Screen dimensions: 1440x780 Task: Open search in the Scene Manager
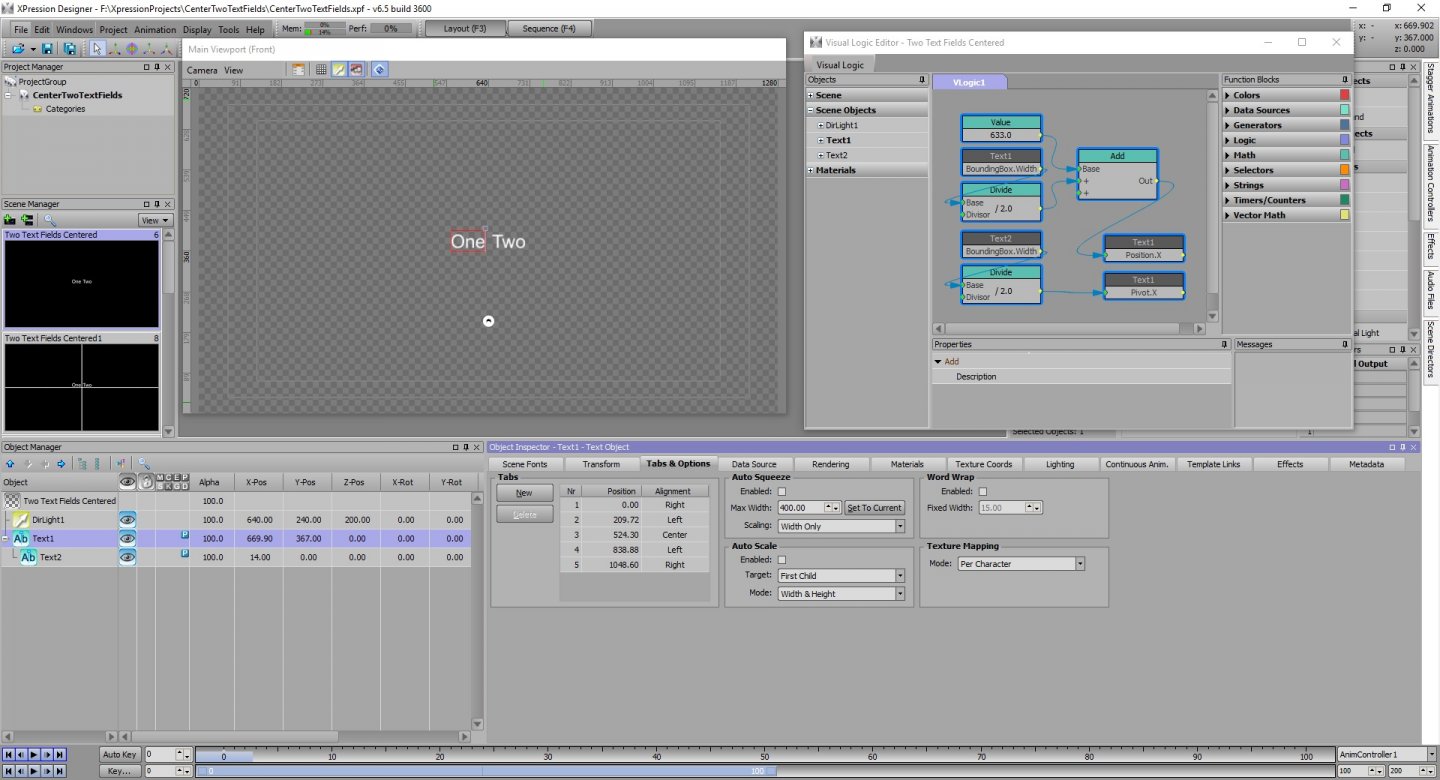pos(50,220)
